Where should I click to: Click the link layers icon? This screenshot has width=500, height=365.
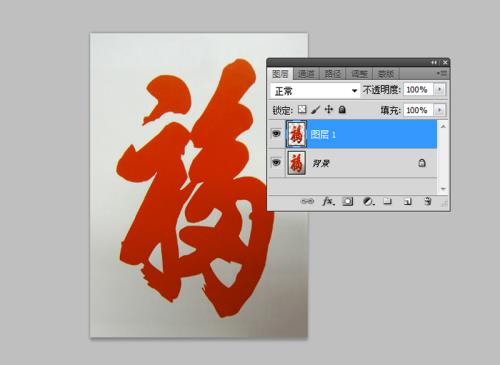307,201
